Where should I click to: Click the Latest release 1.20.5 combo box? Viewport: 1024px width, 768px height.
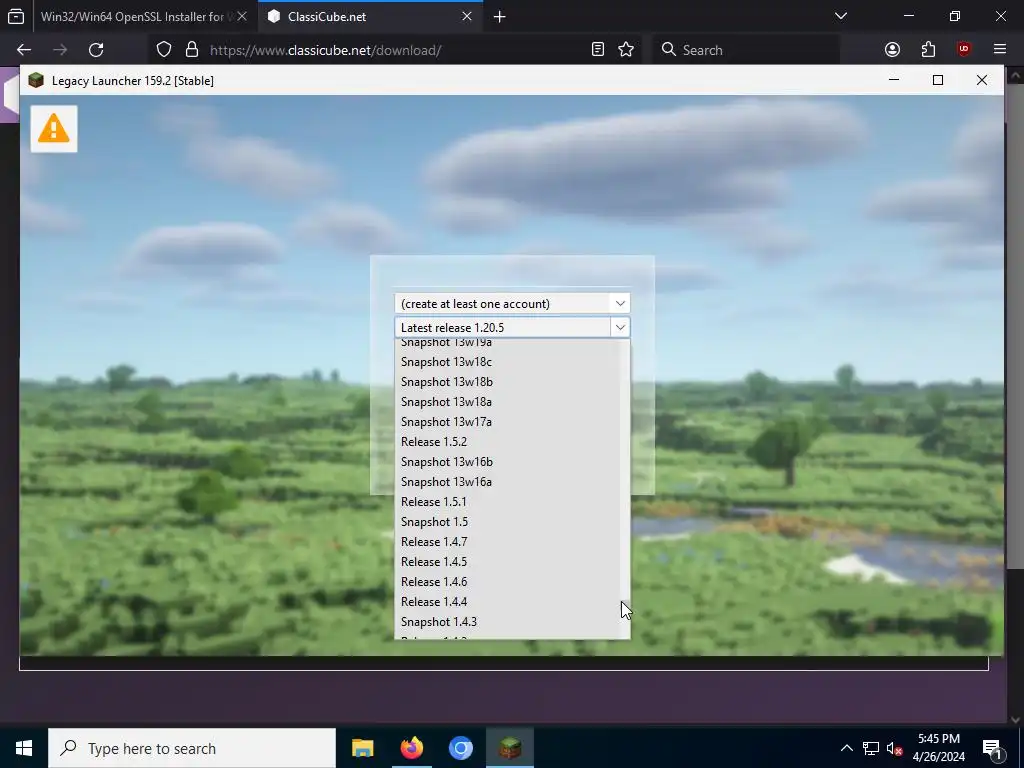click(x=512, y=327)
